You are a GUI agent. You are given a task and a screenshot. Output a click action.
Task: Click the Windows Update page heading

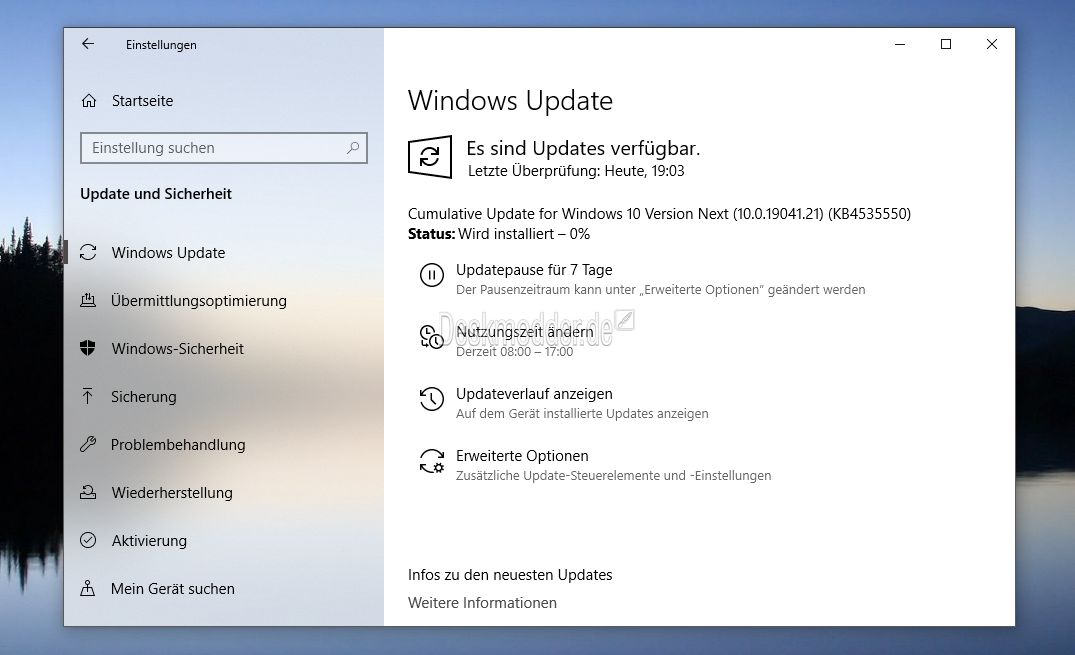click(x=510, y=101)
